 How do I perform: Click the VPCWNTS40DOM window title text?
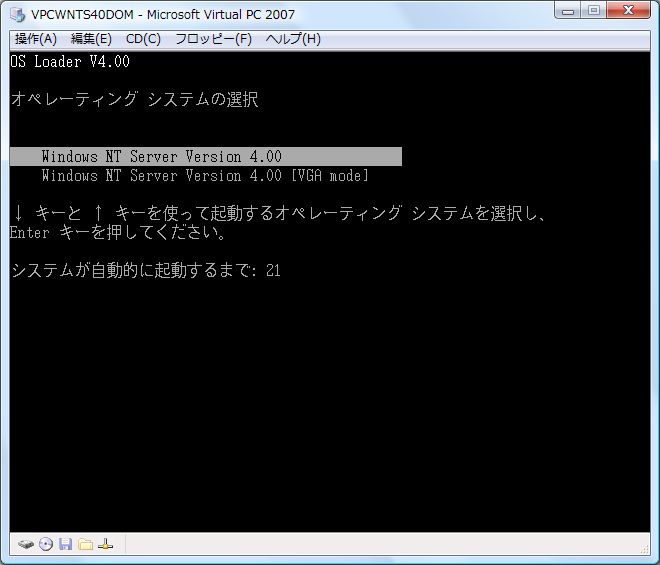click(163, 15)
